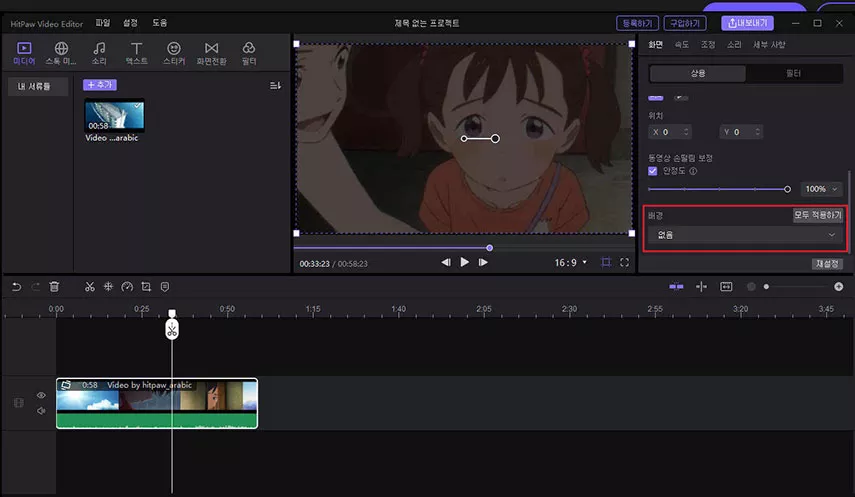Click the 재설정 reset button
Viewport: 855px width, 497px height.
point(827,264)
